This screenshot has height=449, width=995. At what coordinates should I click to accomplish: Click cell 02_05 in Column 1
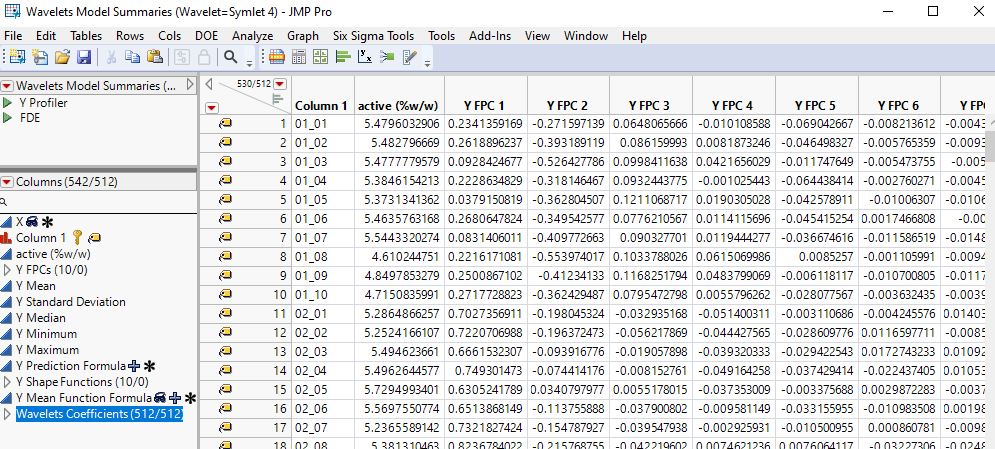click(x=323, y=389)
